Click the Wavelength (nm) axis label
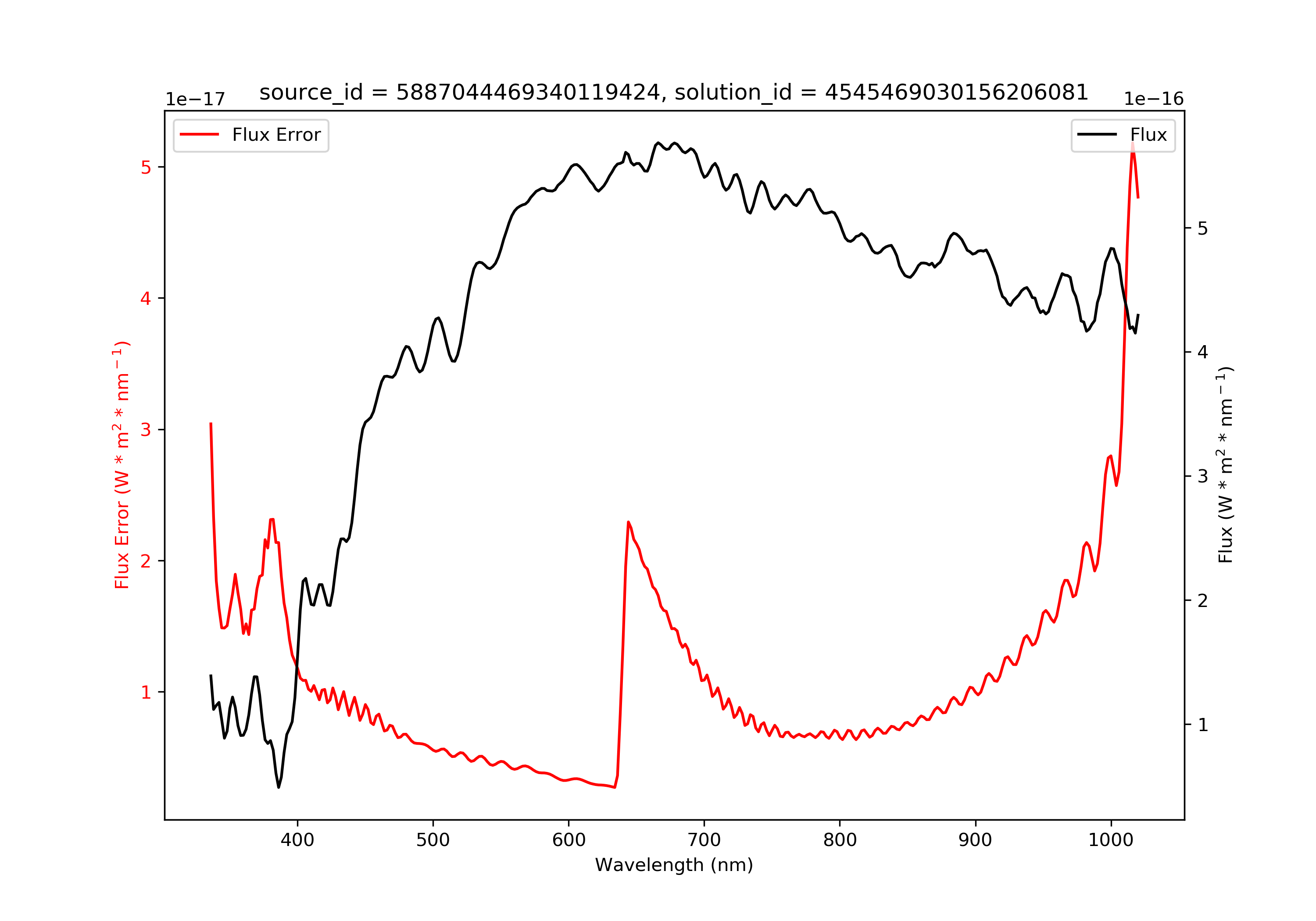This screenshot has width=1316, height=921. (674, 865)
